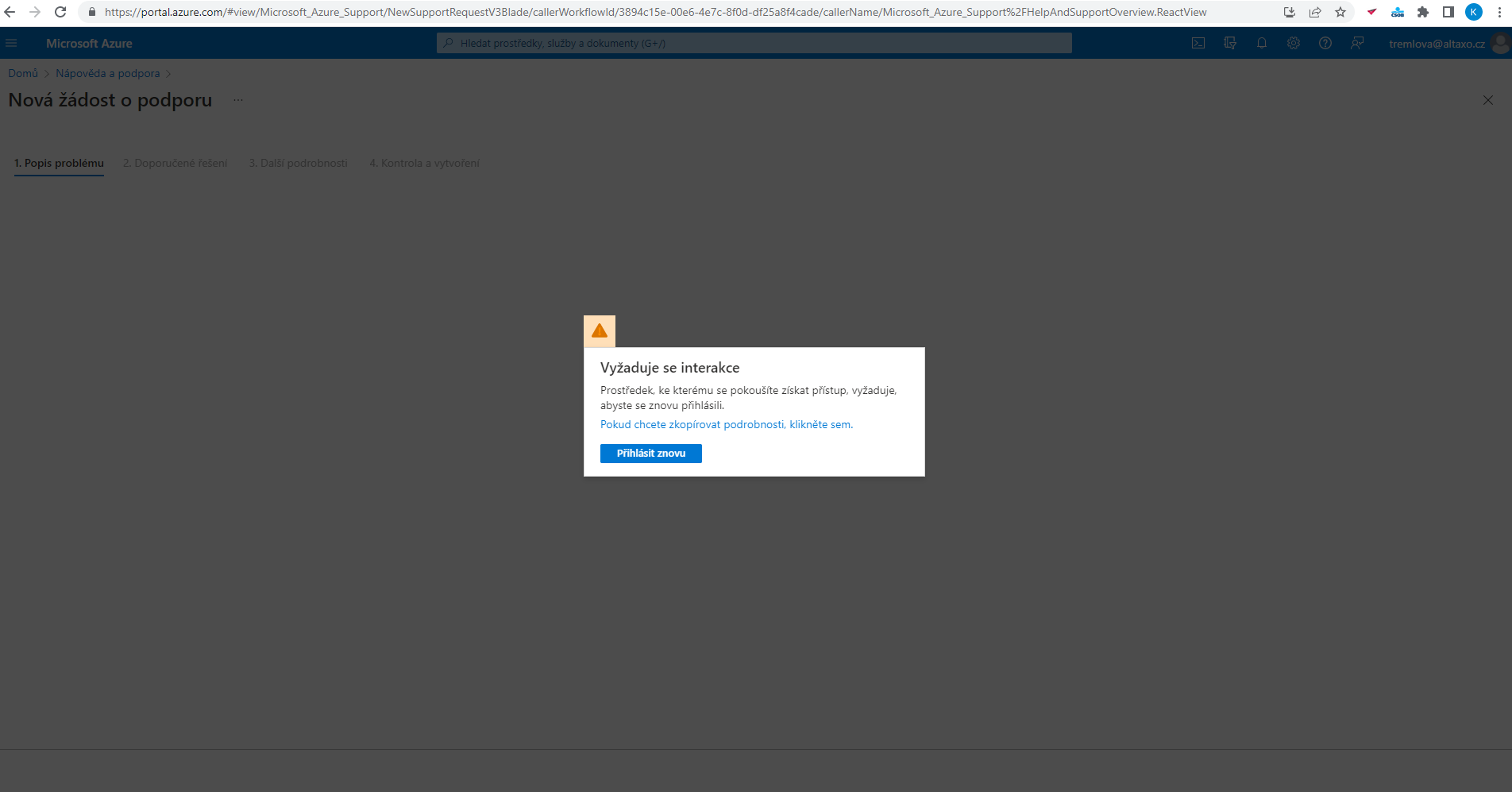Screen dimensions: 1512x792
Task: Open the hamburger portal menu
Action: (12, 43)
